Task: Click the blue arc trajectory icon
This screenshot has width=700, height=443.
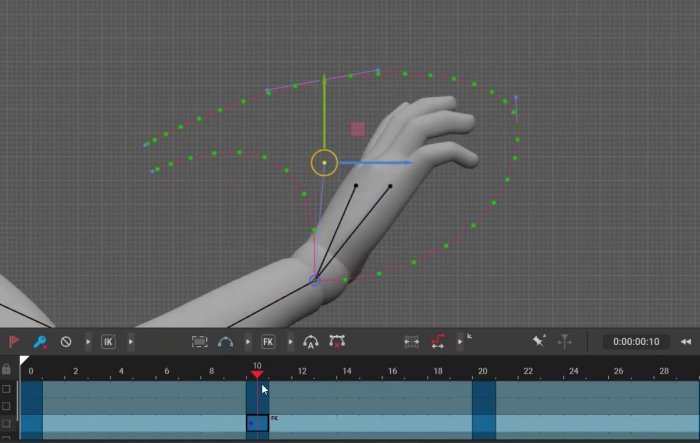Action: click(x=225, y=341)
